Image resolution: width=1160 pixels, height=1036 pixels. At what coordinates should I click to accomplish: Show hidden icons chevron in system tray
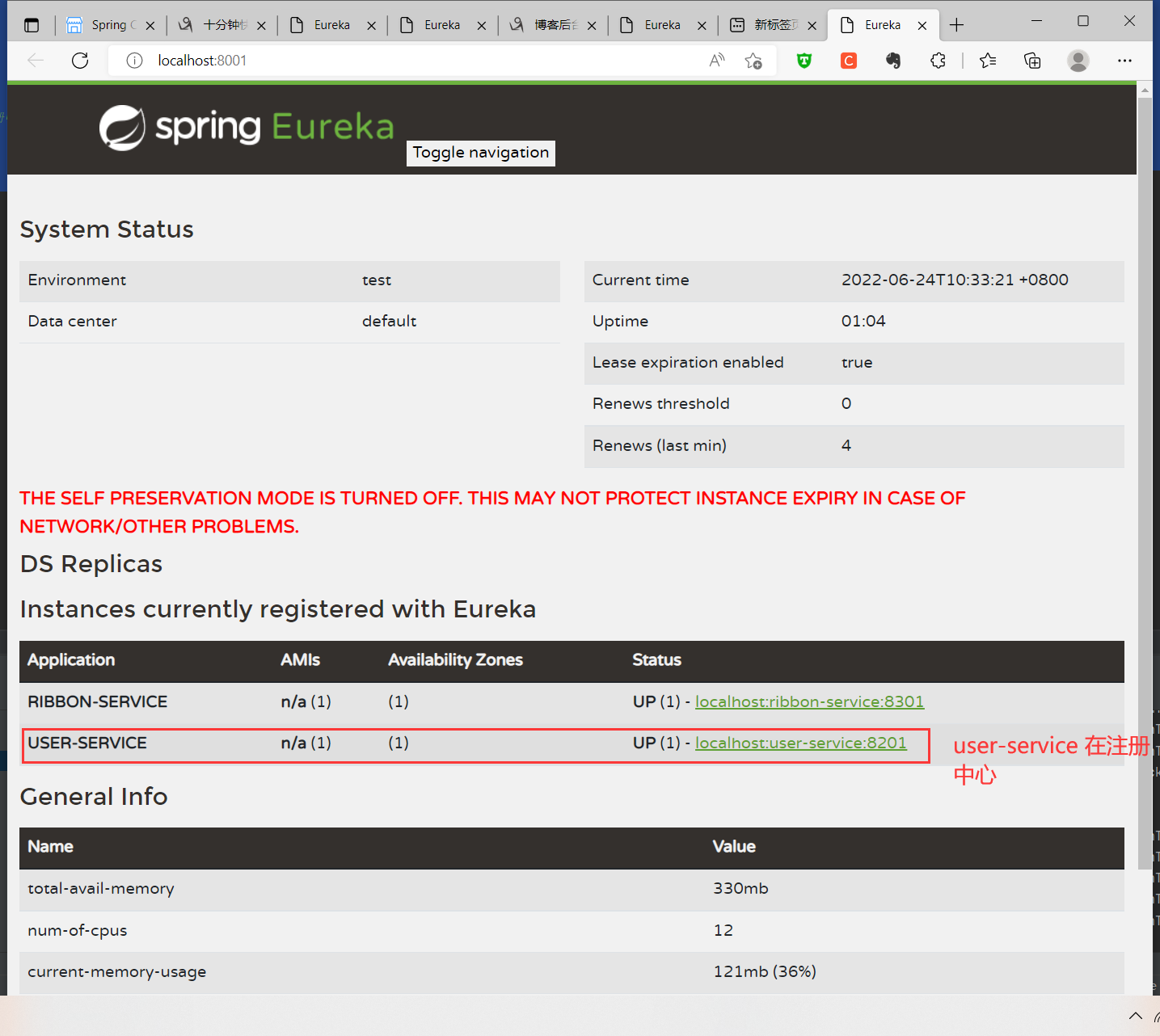(1136, 1016)
